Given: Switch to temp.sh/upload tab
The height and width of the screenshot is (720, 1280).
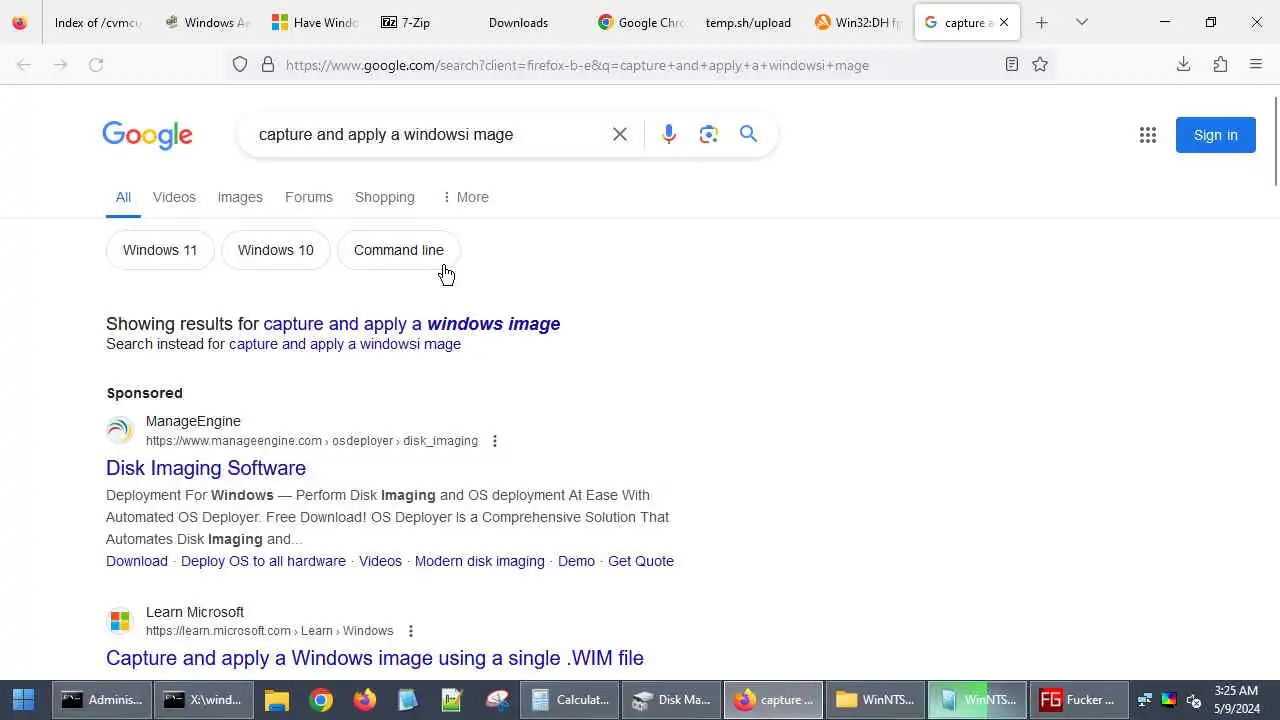Looking at the screenshot, I should (x=747, y=22).
